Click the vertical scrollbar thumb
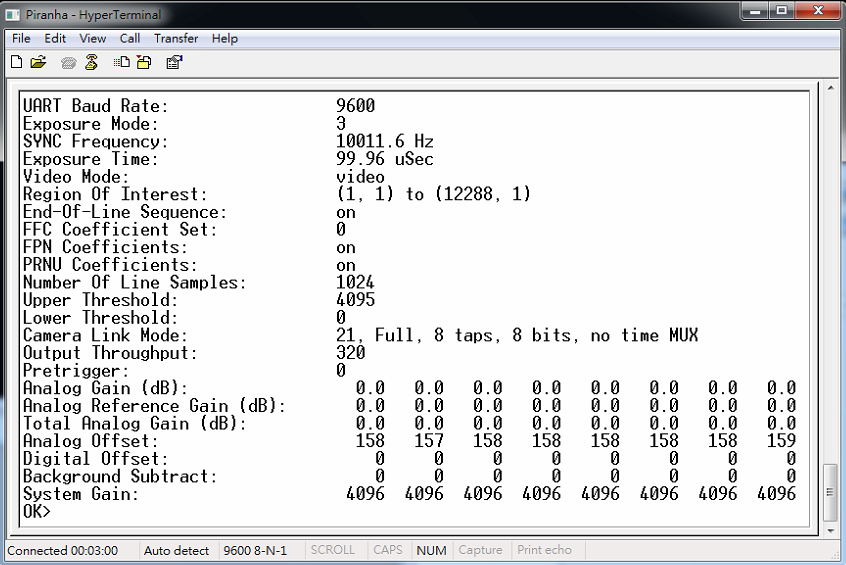 [x=831, y=492]
